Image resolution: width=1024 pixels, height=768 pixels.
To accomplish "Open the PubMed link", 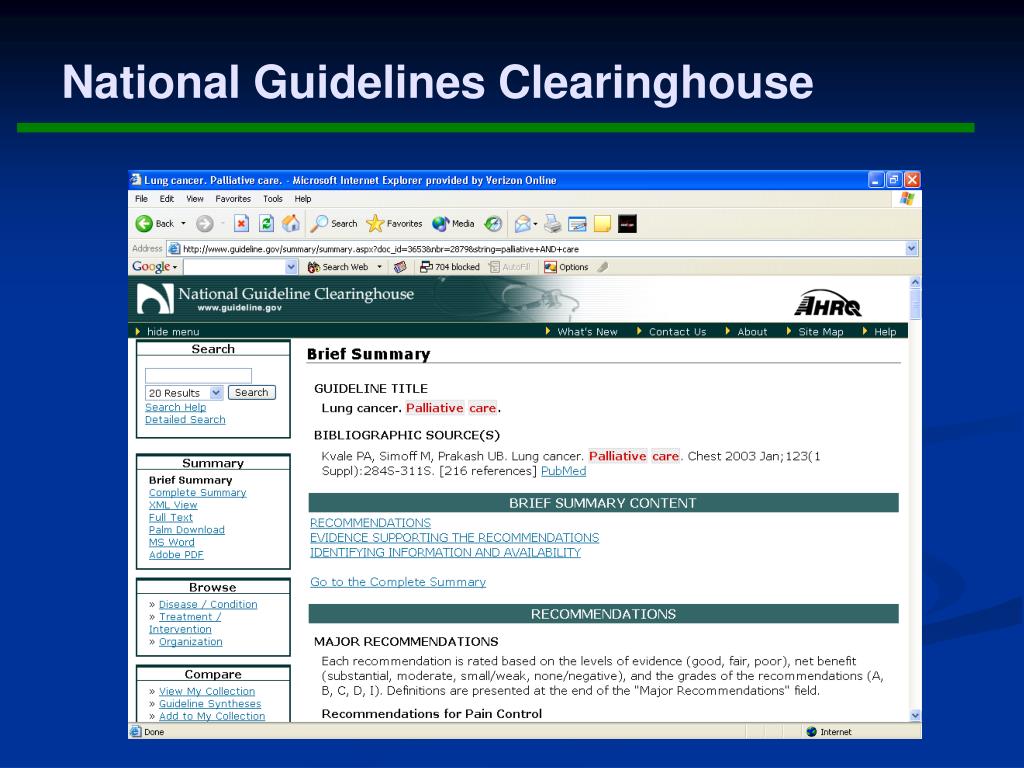I will coord(564,471).
